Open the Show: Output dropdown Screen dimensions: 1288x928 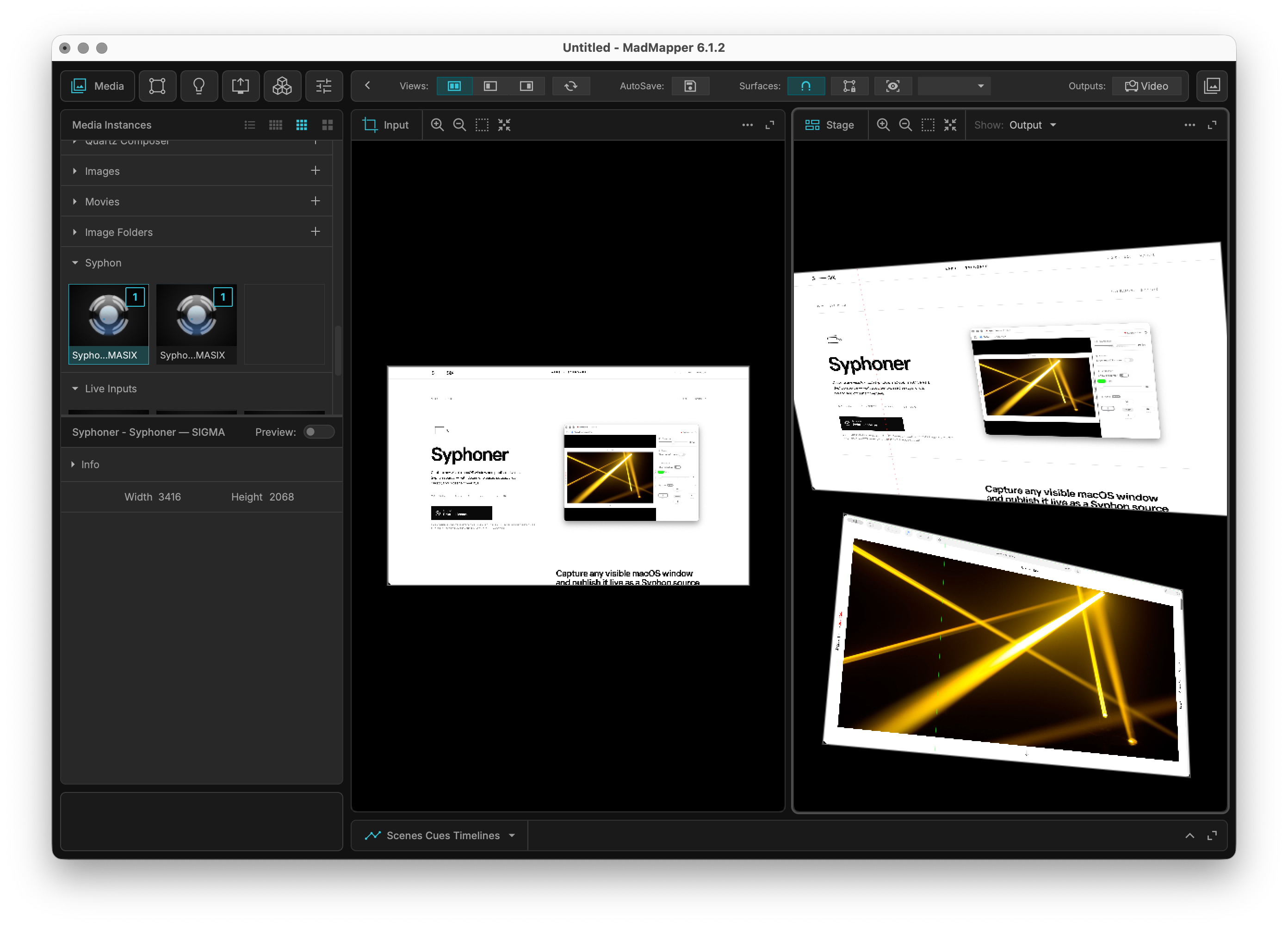click(x=1033, y=125)
